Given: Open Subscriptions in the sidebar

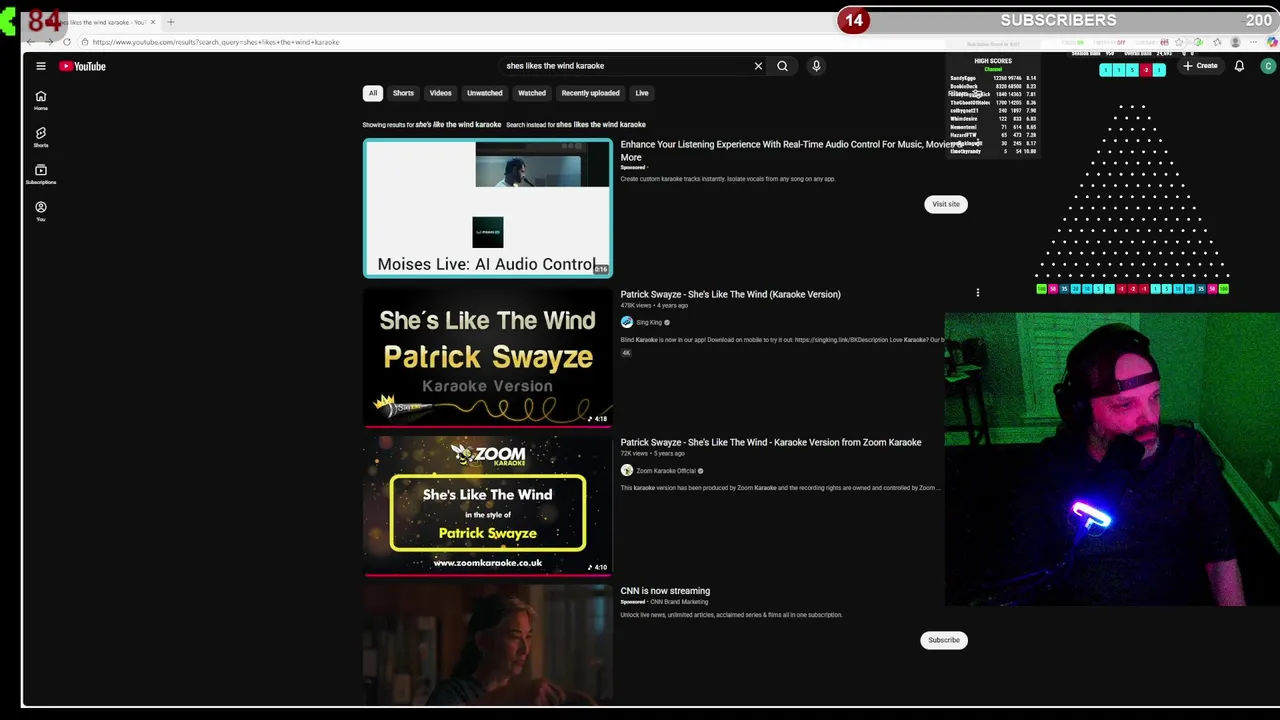Looking at the screenshot, I should coord(41,174).
